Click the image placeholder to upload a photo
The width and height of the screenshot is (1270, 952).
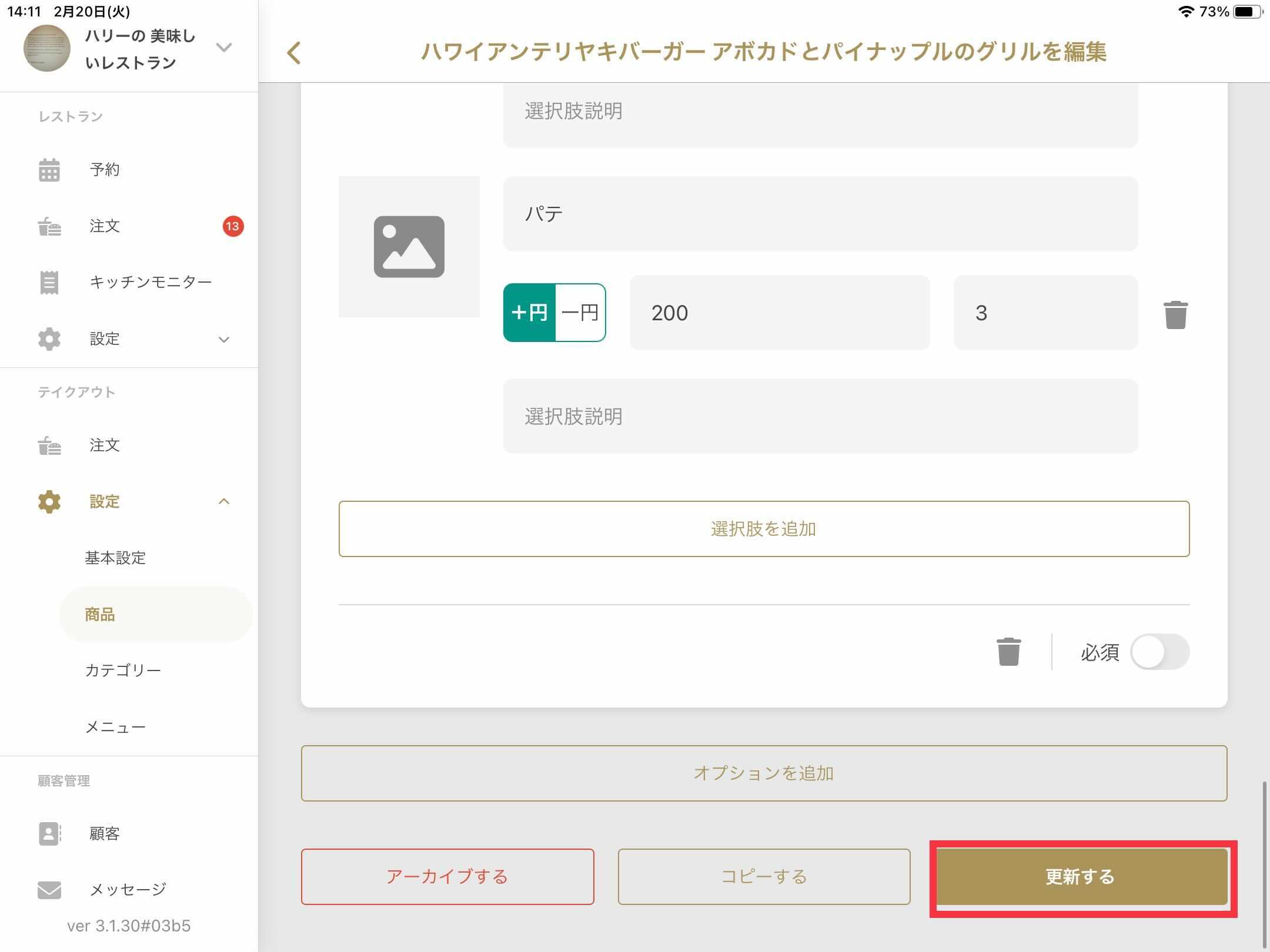[x=409, y=247]
